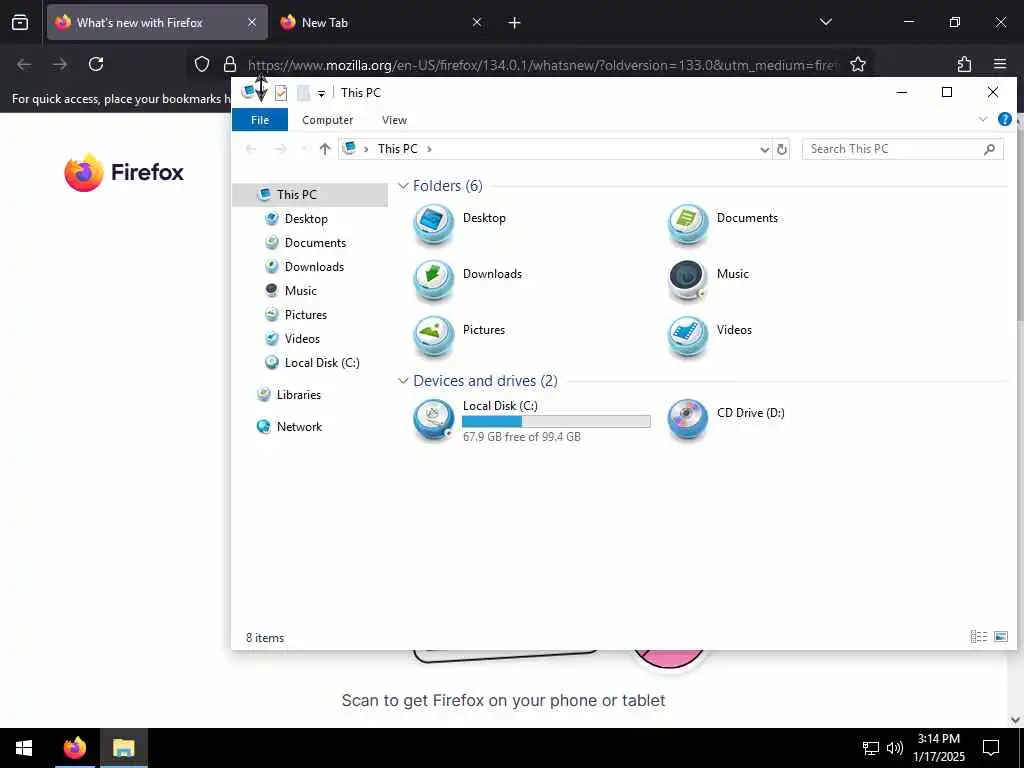The height and width of the screenshot is (768, 1024).
Task: Reload the page in Firefox
Action: [x=96, y=64]
